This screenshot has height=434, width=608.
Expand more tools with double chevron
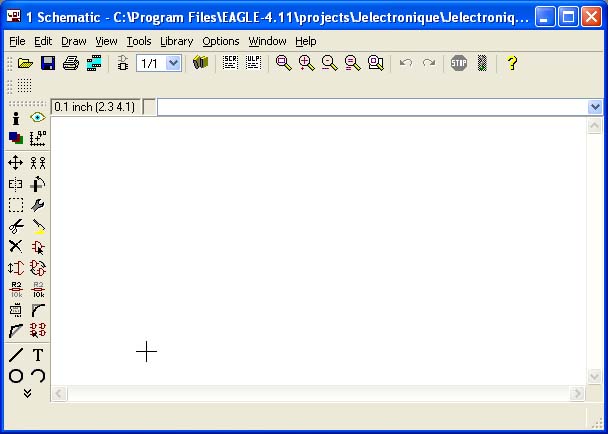[27, 394]
